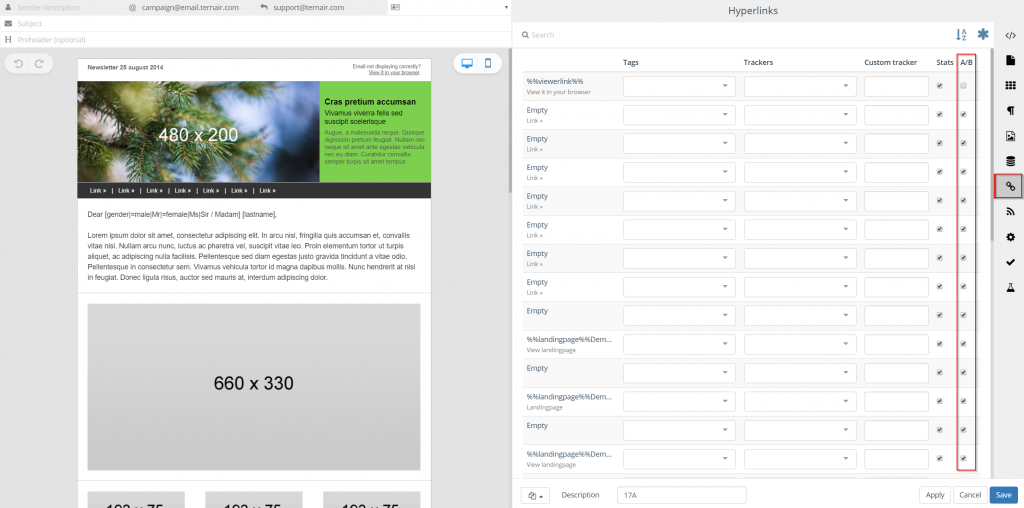Click first 'Link »' in dark navigation bar

tap(98, 191)
